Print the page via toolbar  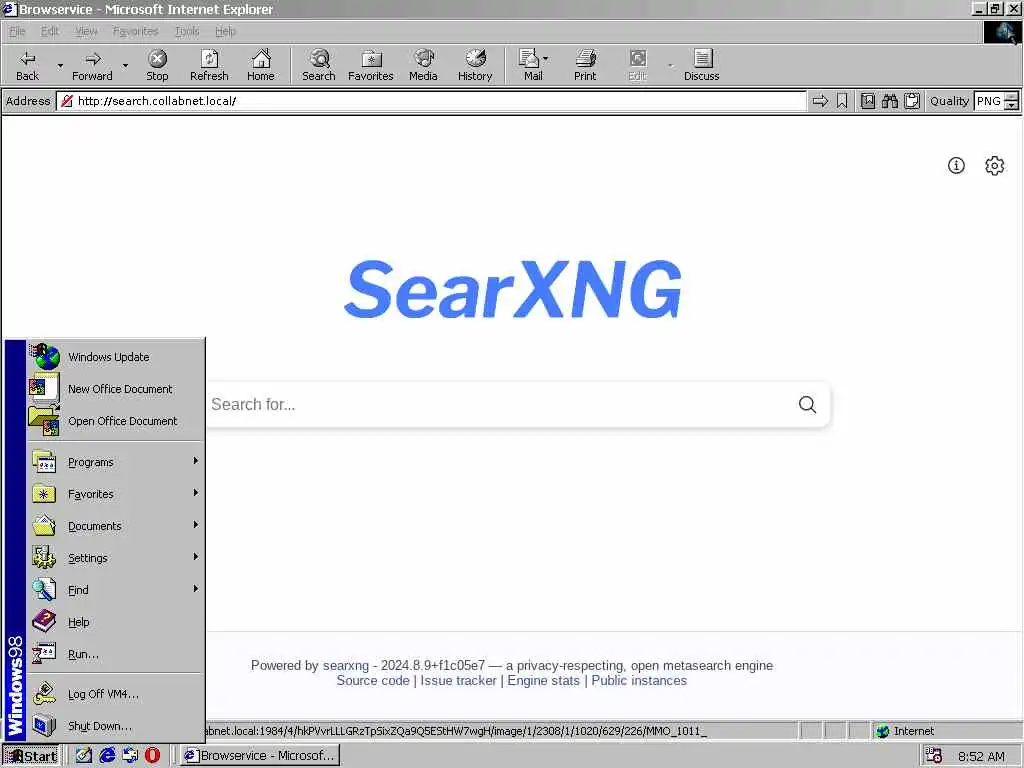(585, 65)
